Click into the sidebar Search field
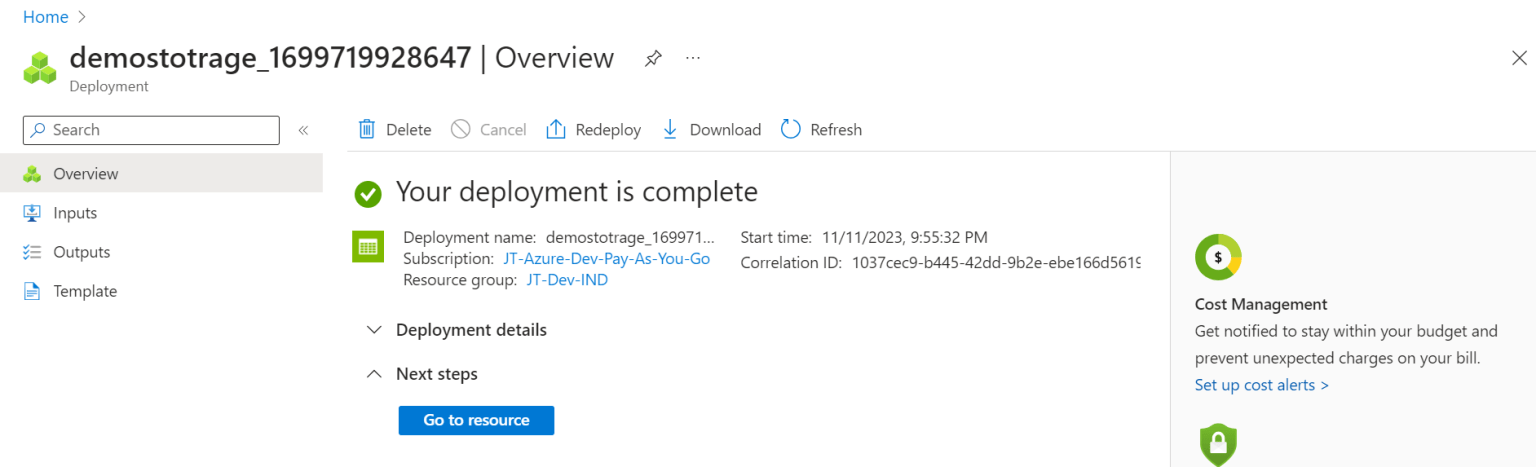Viewport: 1536px width, 467px height. click(x=160, y=130)
